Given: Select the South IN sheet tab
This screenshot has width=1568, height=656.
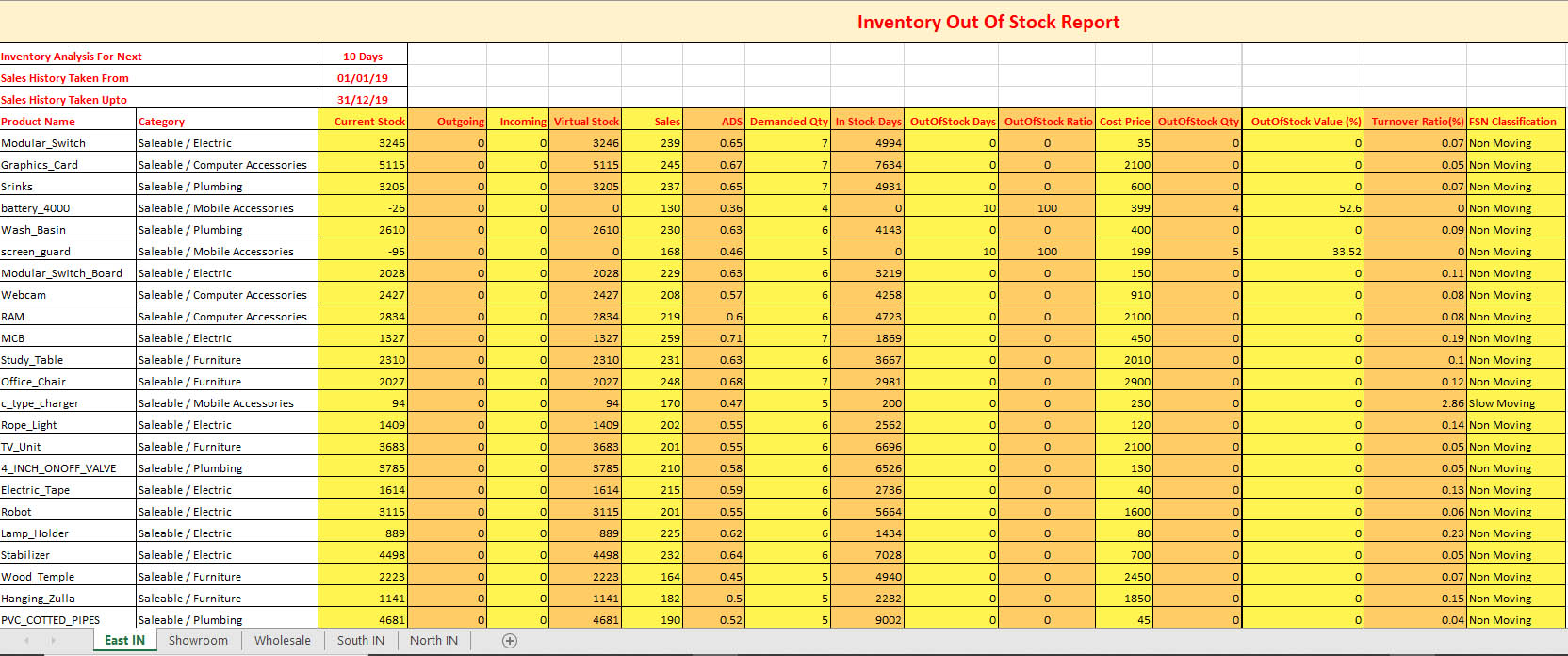Looking at the screenshot, I should click(x=361, y=641).
